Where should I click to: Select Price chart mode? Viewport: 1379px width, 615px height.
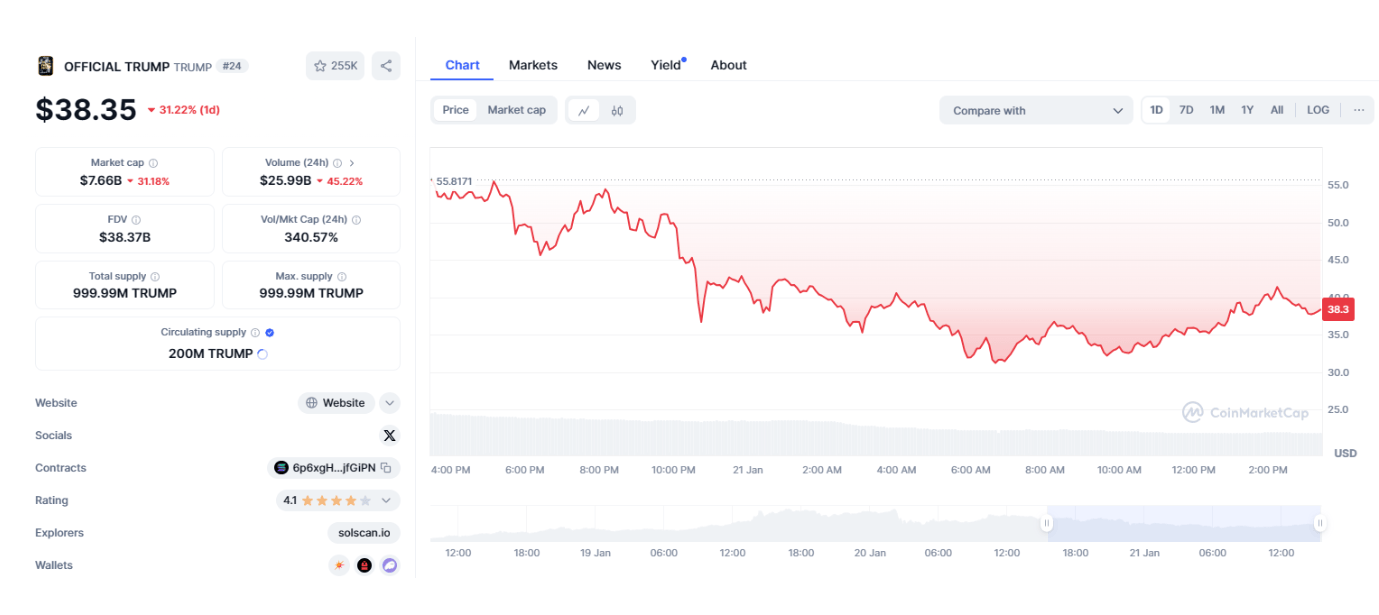(x=456, y=110)
